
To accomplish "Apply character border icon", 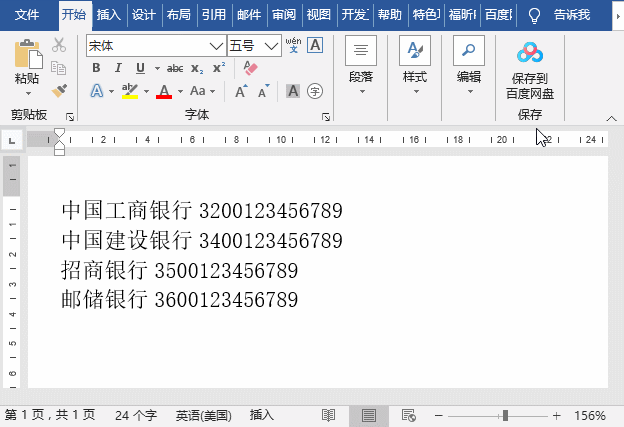I will (x=315, y=45).
